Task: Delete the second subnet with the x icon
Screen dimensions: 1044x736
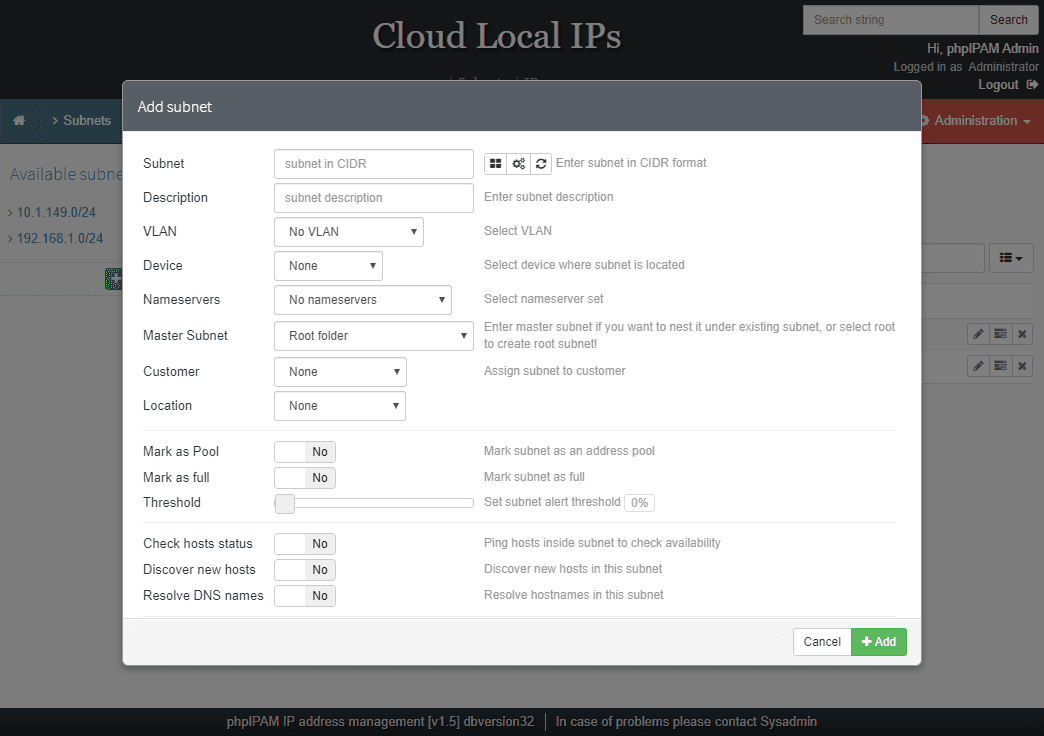Action: coord(1022,365)
